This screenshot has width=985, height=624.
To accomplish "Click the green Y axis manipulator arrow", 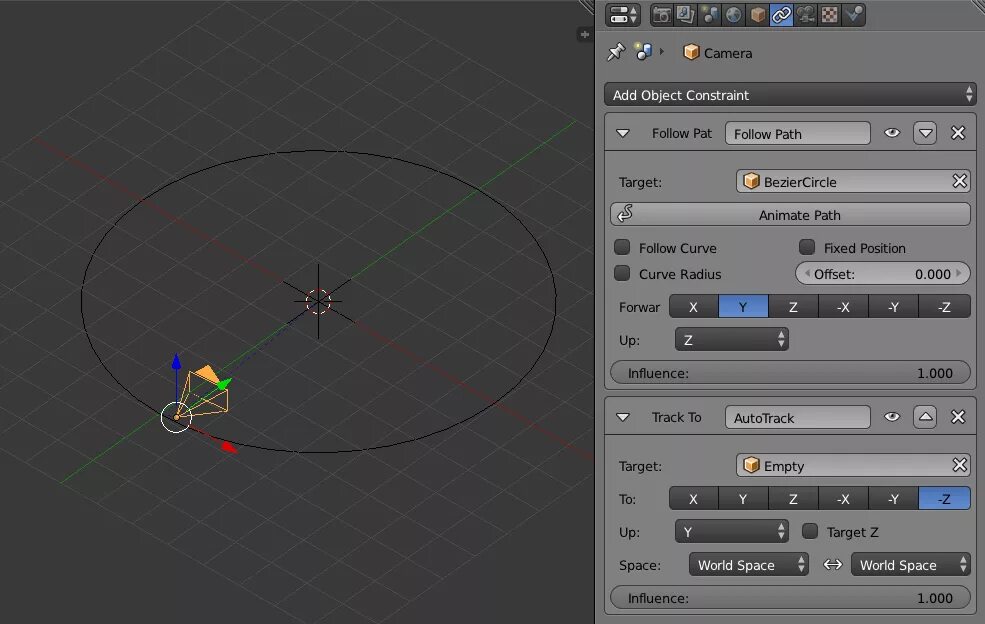I will (225, 383).
